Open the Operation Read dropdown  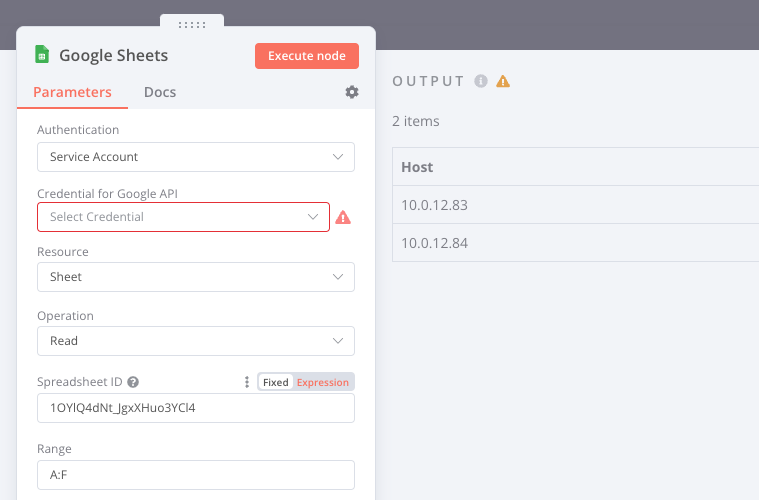[x=196, y=341]
